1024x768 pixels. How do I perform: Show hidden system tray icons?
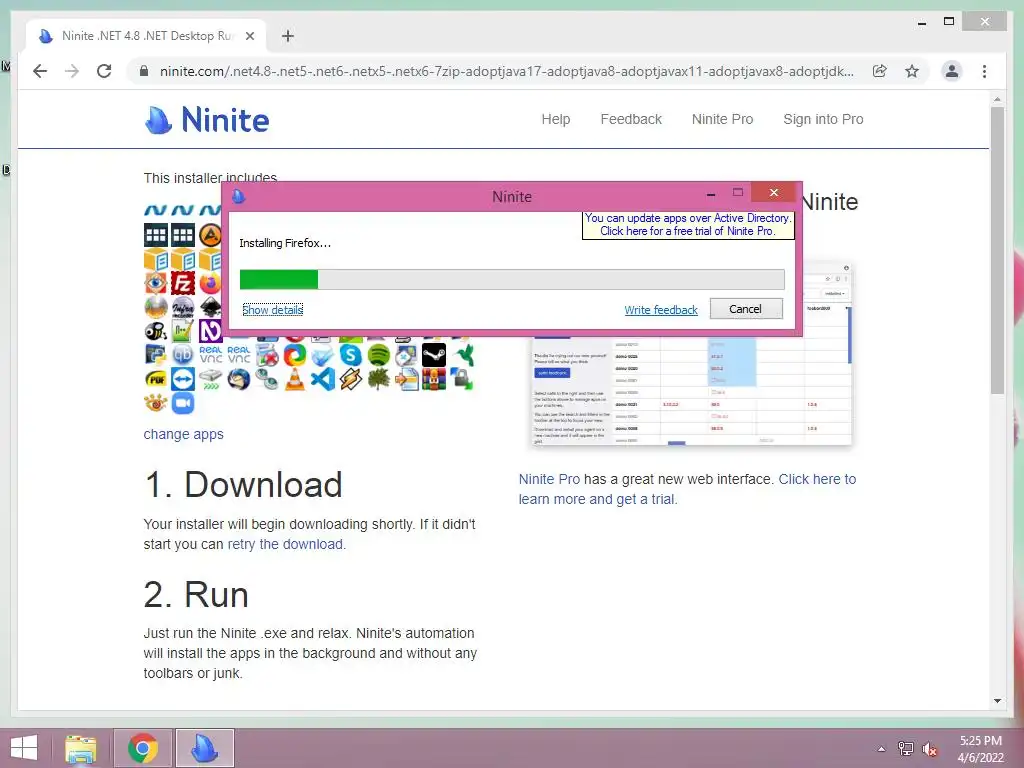click(882, 749)
